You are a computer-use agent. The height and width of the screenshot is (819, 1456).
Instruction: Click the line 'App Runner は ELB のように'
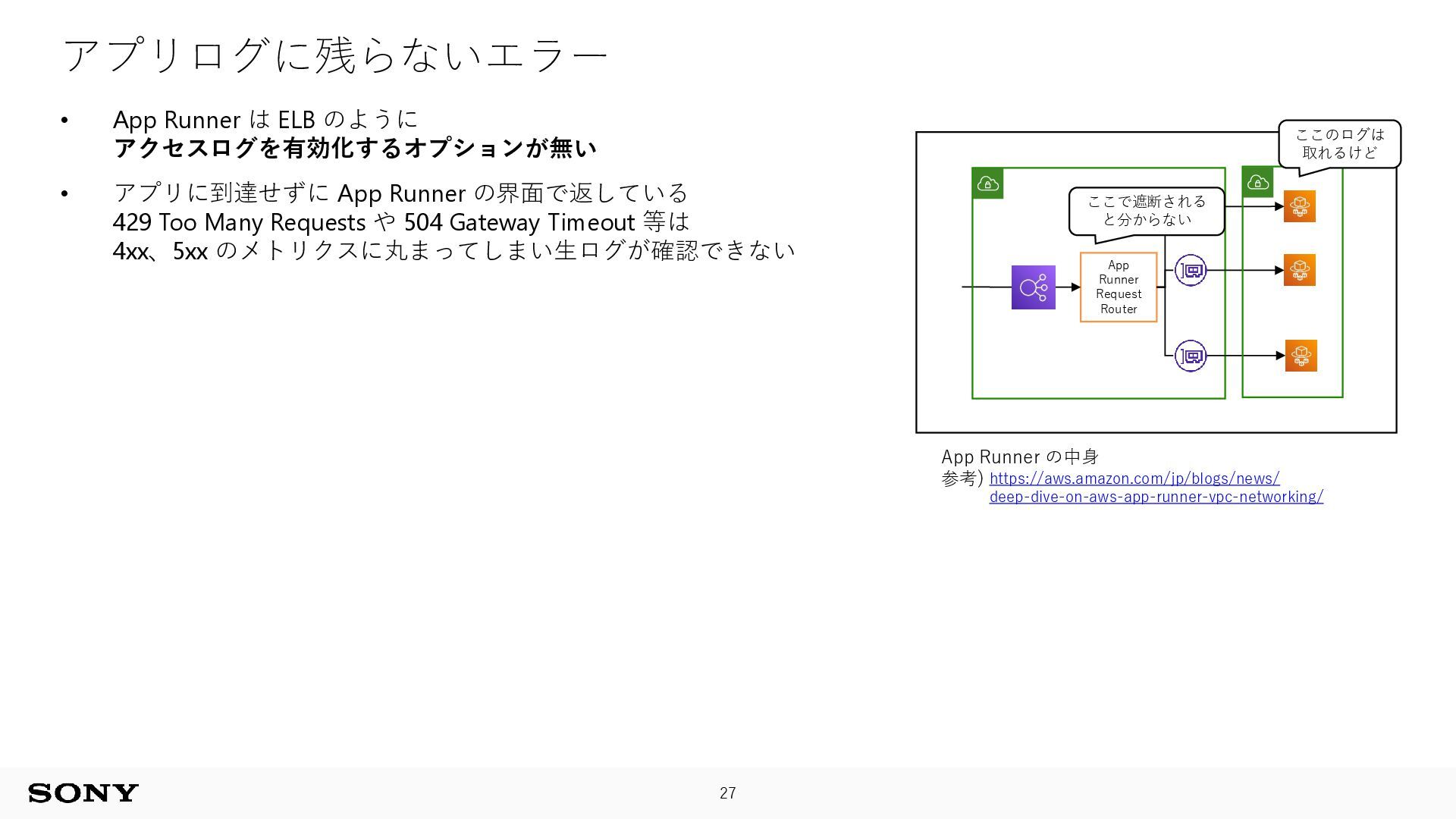coord(265,120)
